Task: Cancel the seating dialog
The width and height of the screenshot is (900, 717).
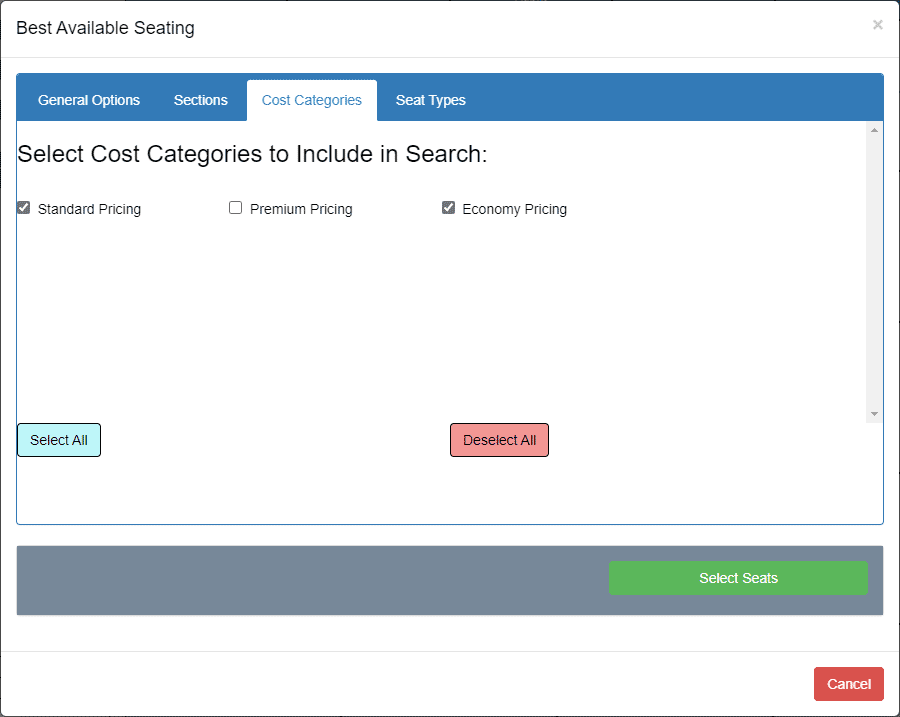Action: [x=848, y=684]
